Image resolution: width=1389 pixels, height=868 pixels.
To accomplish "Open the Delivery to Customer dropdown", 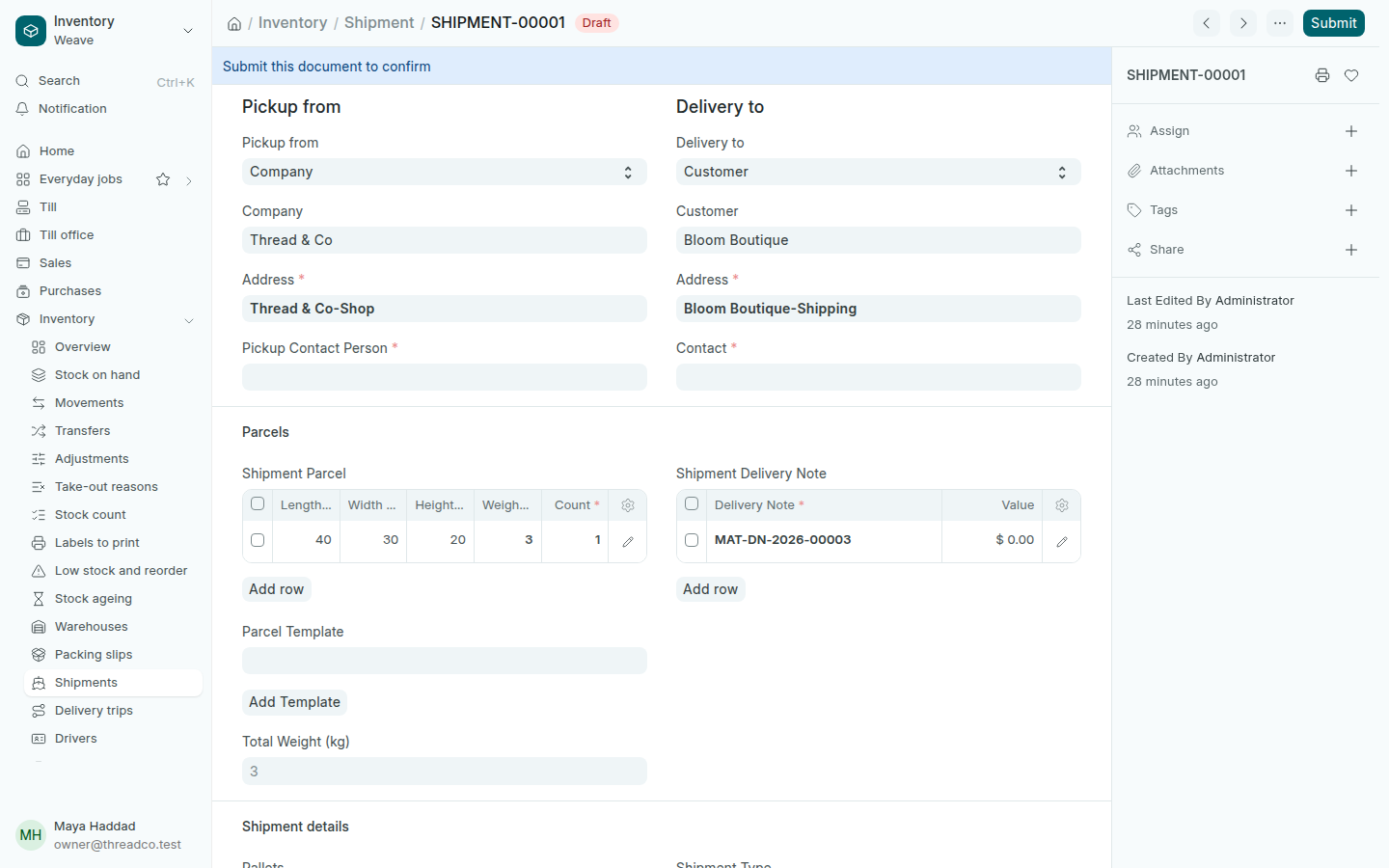I will [879, 172].
